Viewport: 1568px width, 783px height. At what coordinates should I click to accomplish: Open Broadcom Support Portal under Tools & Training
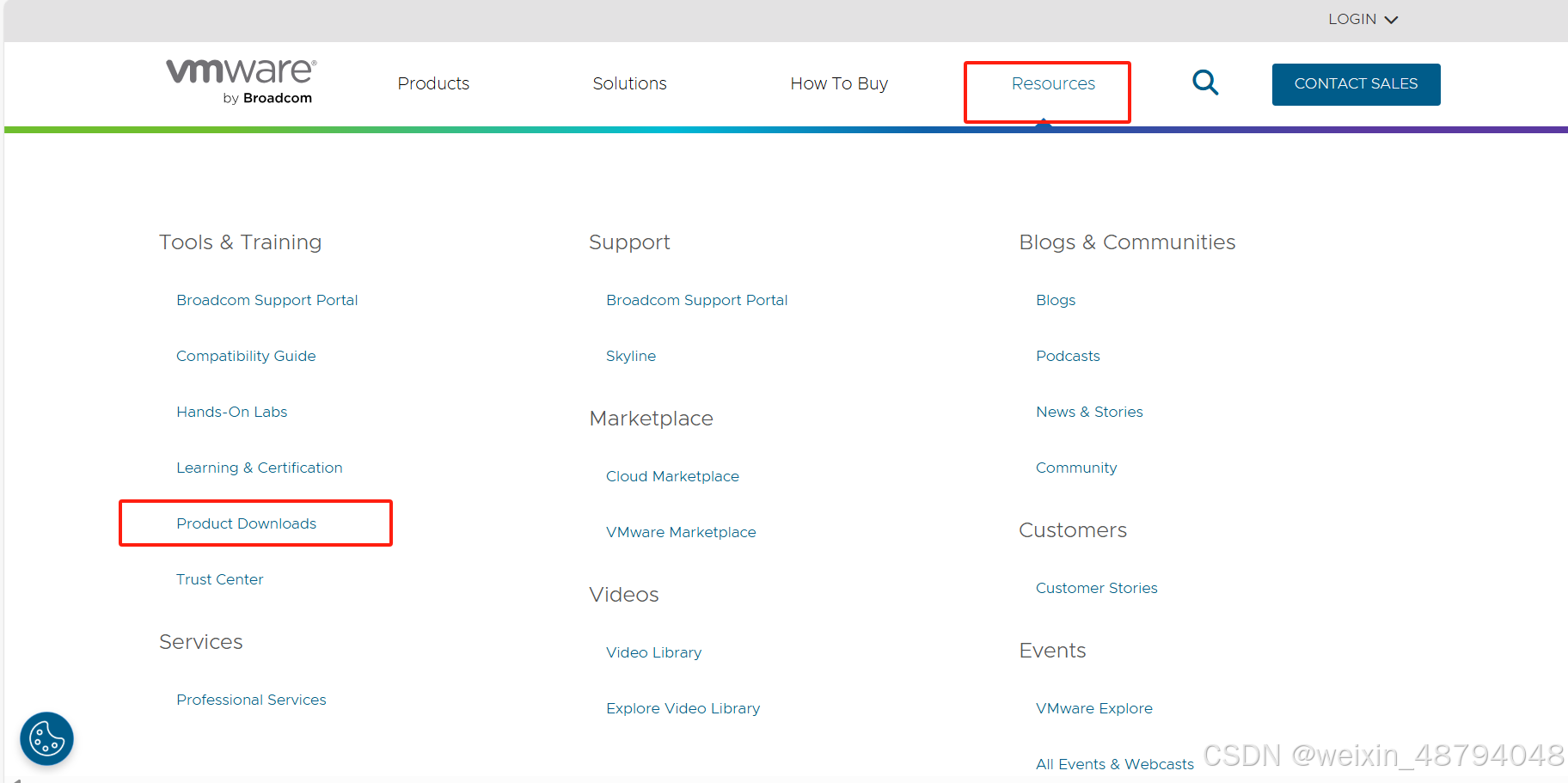[266, 300]
